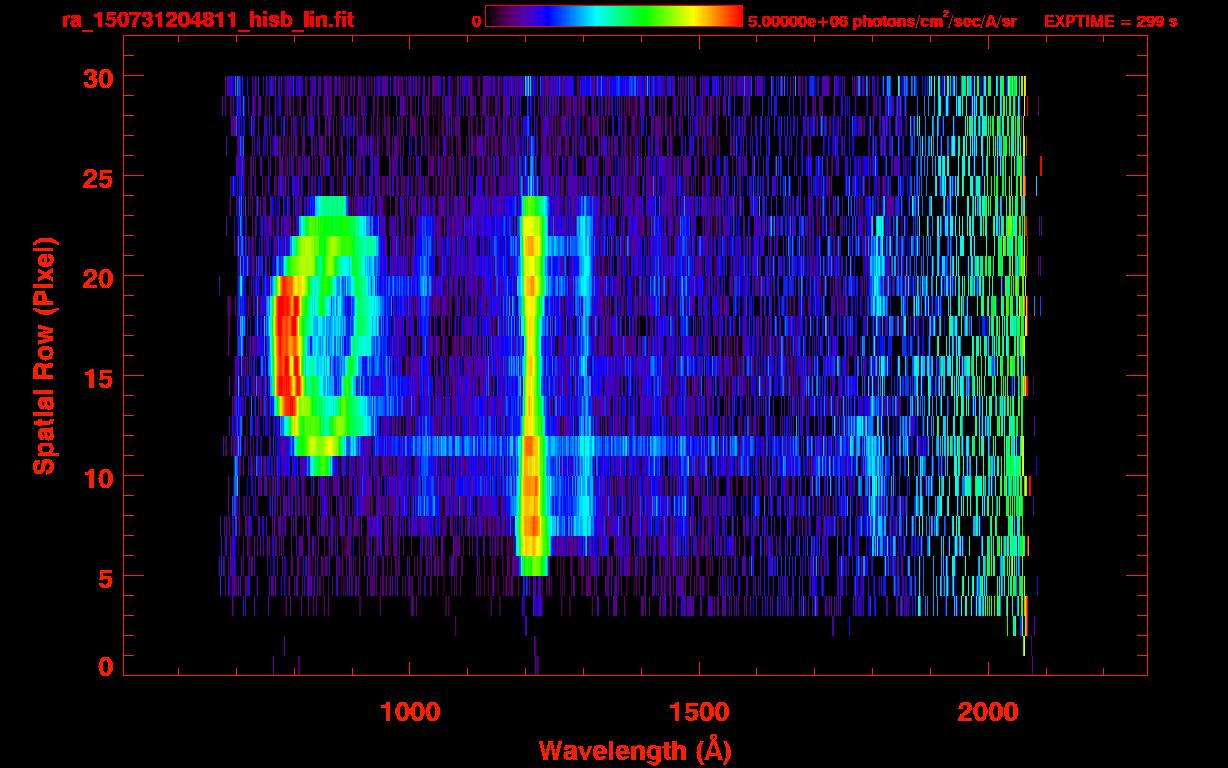
Task: Click the spatial row 0 tick label
Action: click(106, 666)
